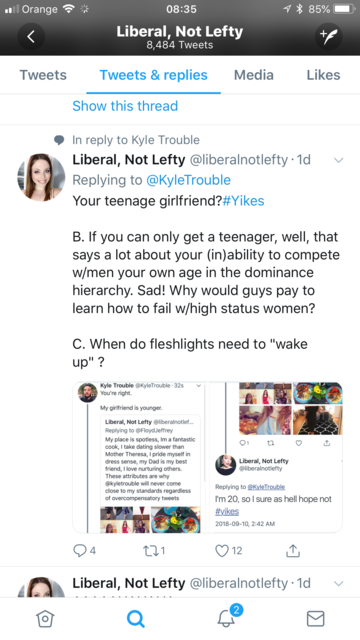Expand options chevron on the bottom tweet
The height and width of the screenshot is (640, 360).
click(x=338, y=583)
